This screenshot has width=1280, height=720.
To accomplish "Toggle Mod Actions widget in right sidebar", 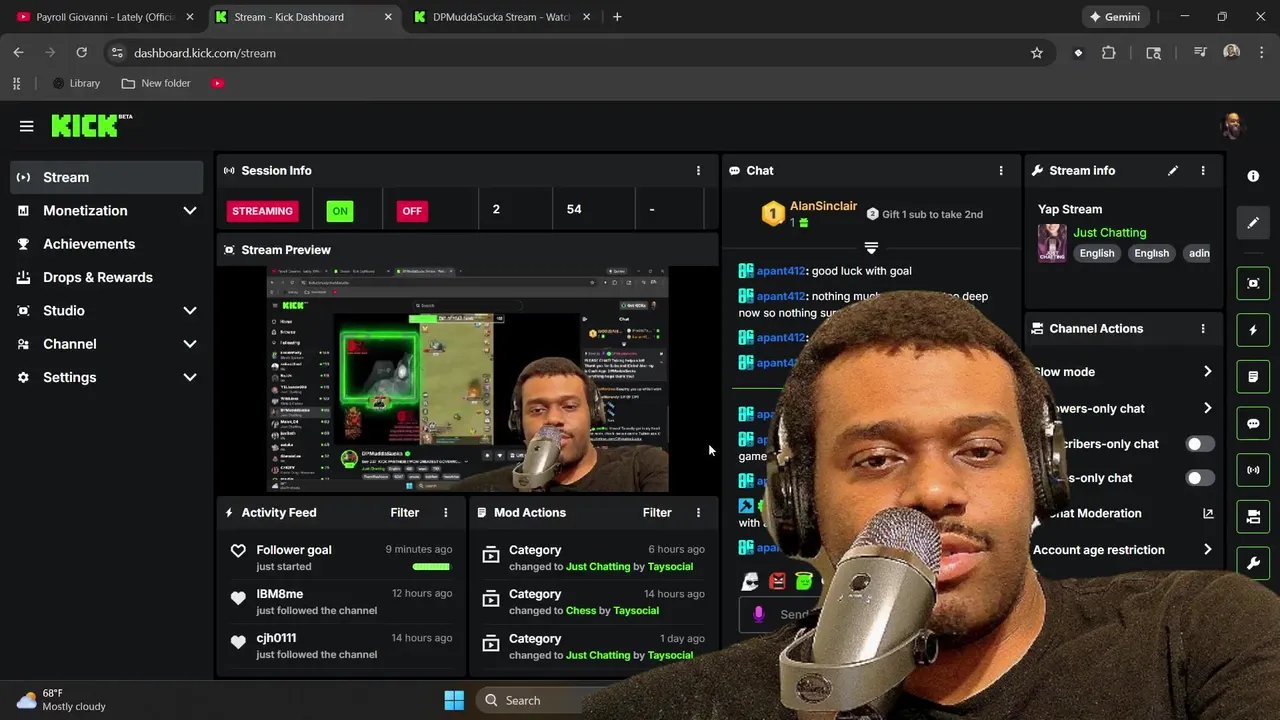I will pyautogui.click(x=1253, y=377).
